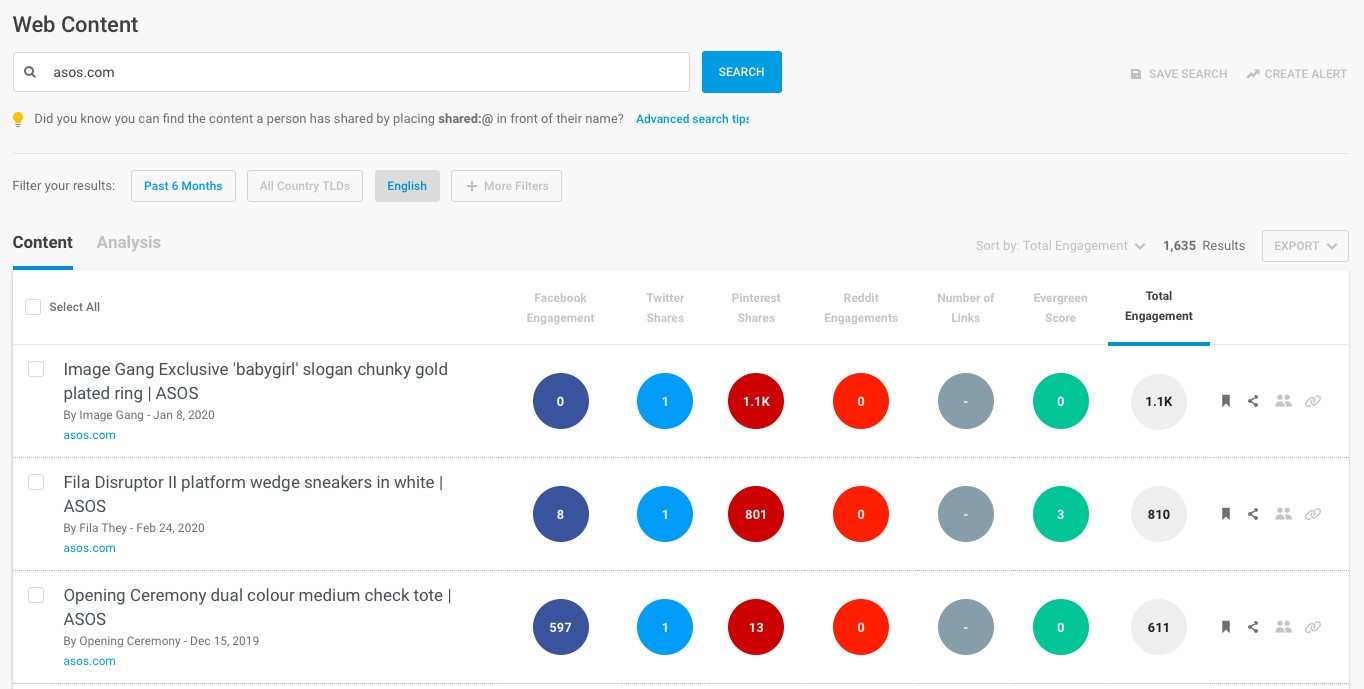View backlinks for the Fila Disruptor II article
The image size is (1364, 689).
pos(1313,514)
